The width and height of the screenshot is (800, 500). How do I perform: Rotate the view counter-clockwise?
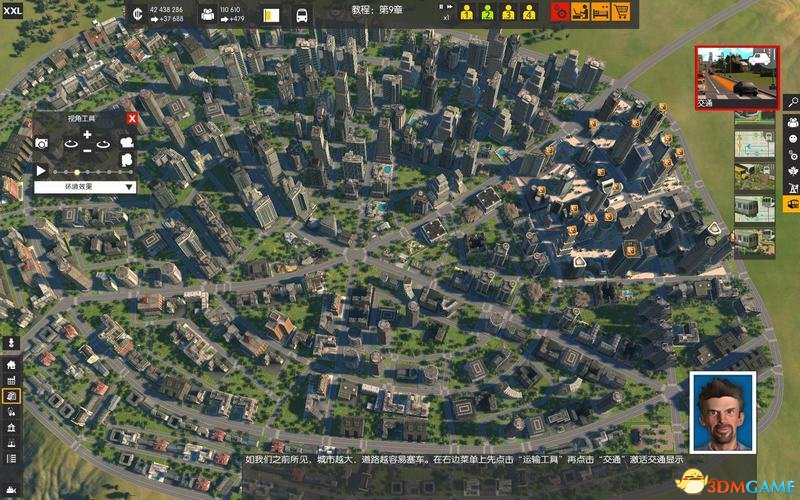coord(71,144)
